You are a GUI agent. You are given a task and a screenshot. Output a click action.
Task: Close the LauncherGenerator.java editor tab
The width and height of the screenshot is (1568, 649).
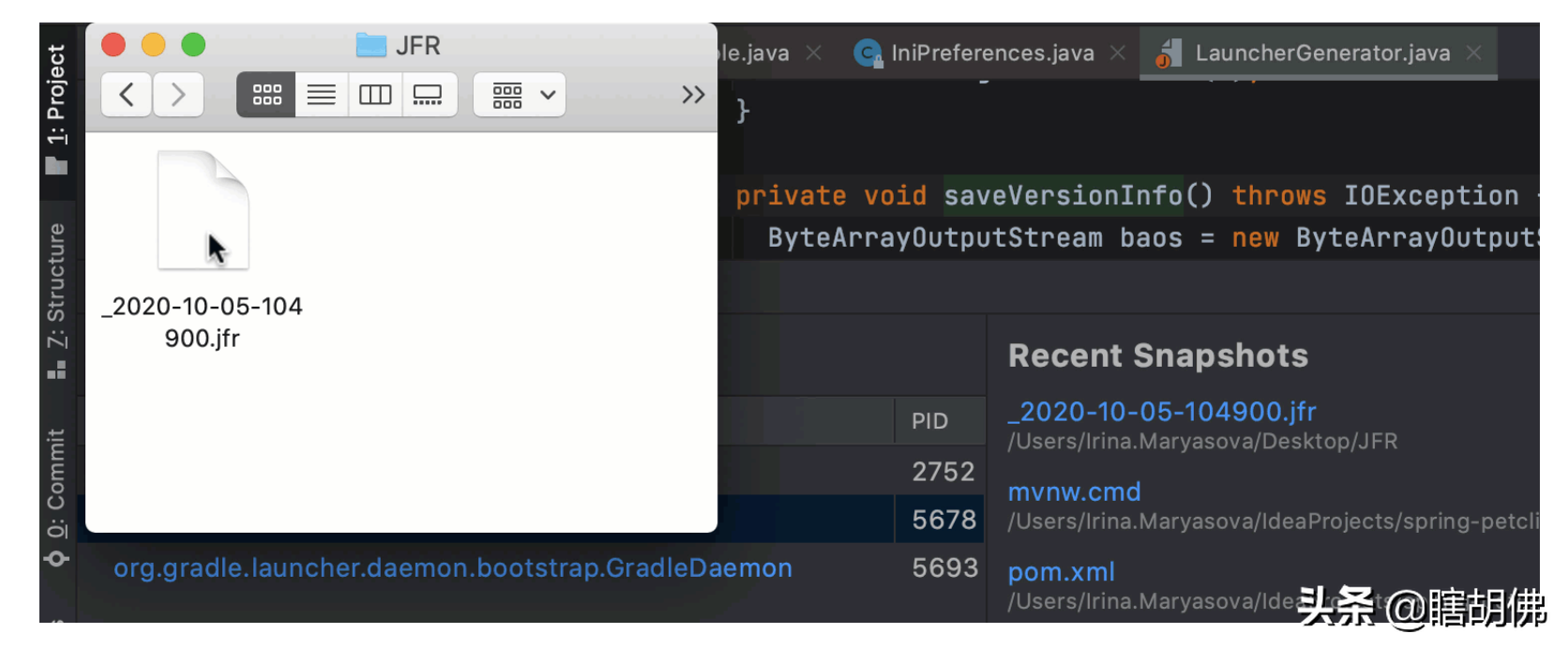(x=1474, y=53)
